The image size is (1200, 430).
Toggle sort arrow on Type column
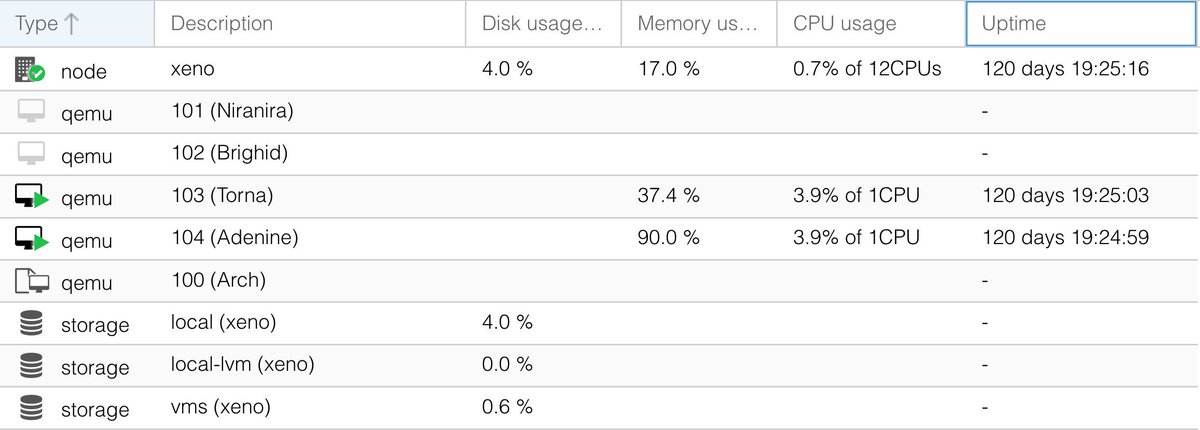click(71, 24)
